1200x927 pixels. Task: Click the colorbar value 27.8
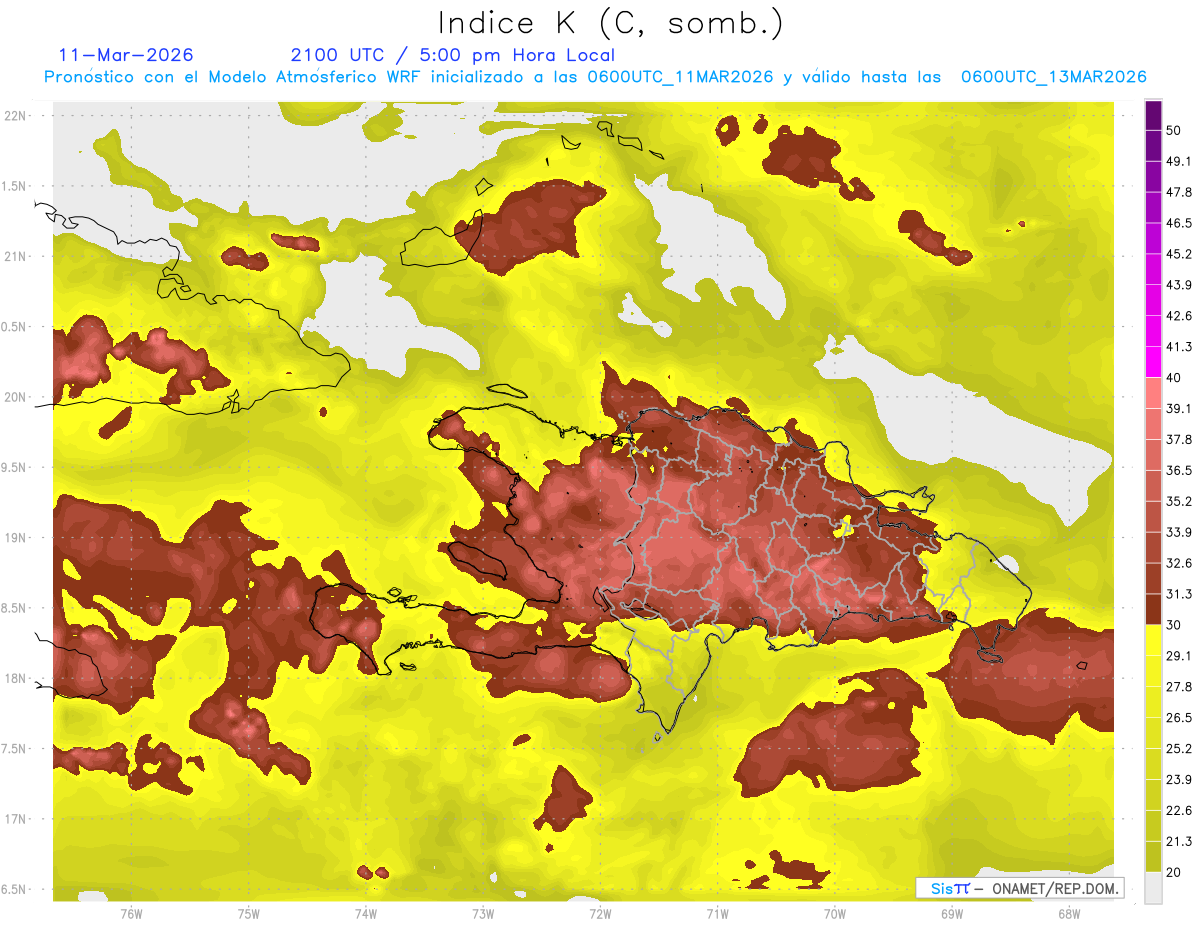pos(1179,687)
